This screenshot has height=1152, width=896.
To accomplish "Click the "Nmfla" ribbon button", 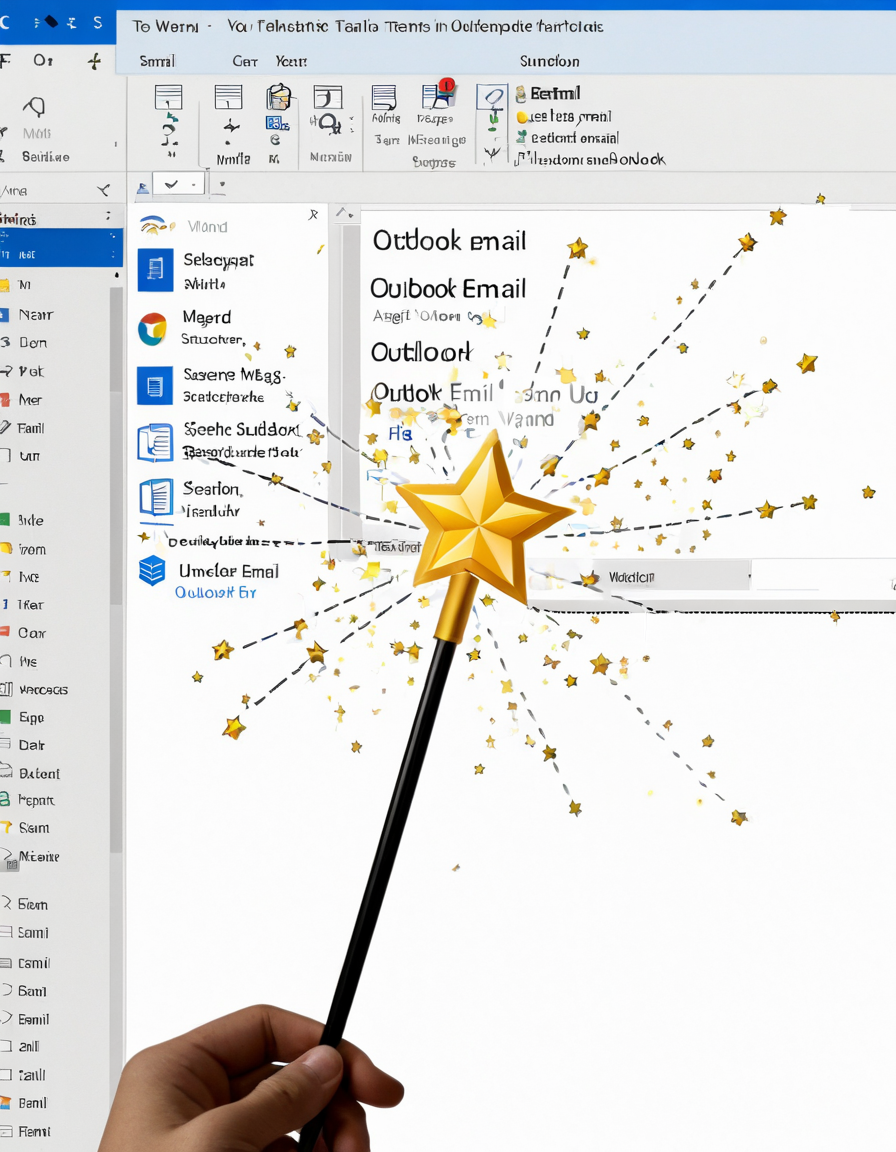I will coord(233,159).
